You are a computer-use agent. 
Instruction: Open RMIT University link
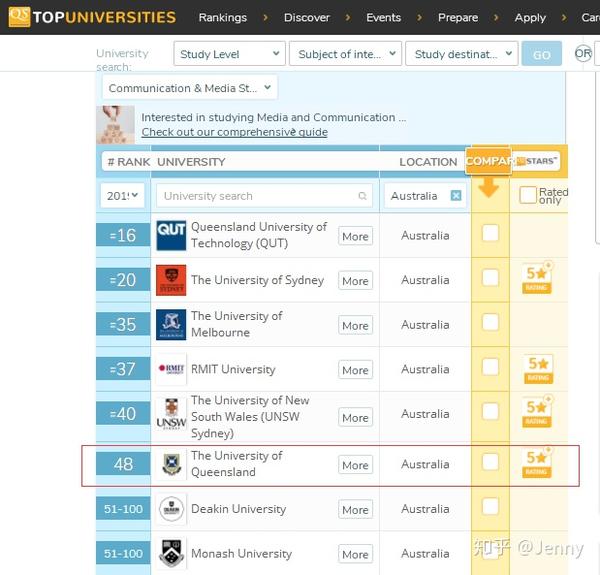(233, 369)
